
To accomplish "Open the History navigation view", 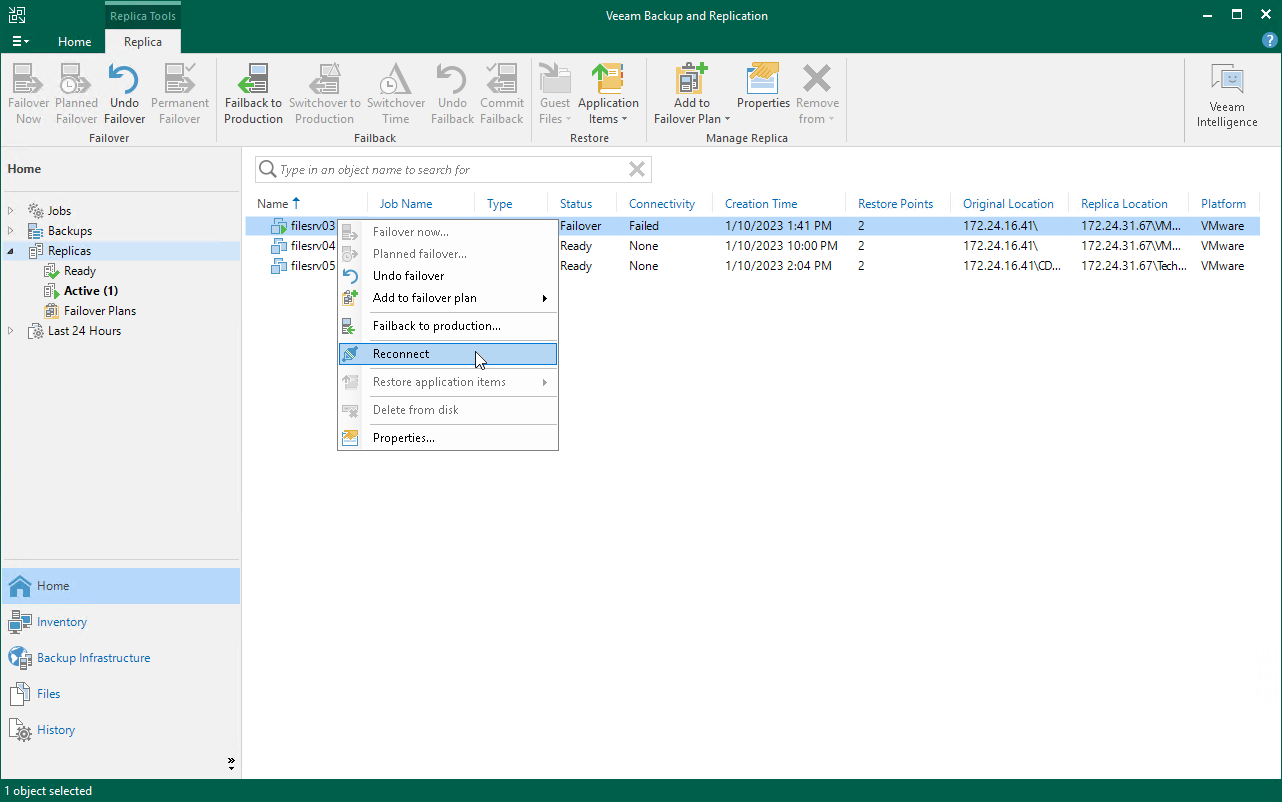I will (120, 730).
